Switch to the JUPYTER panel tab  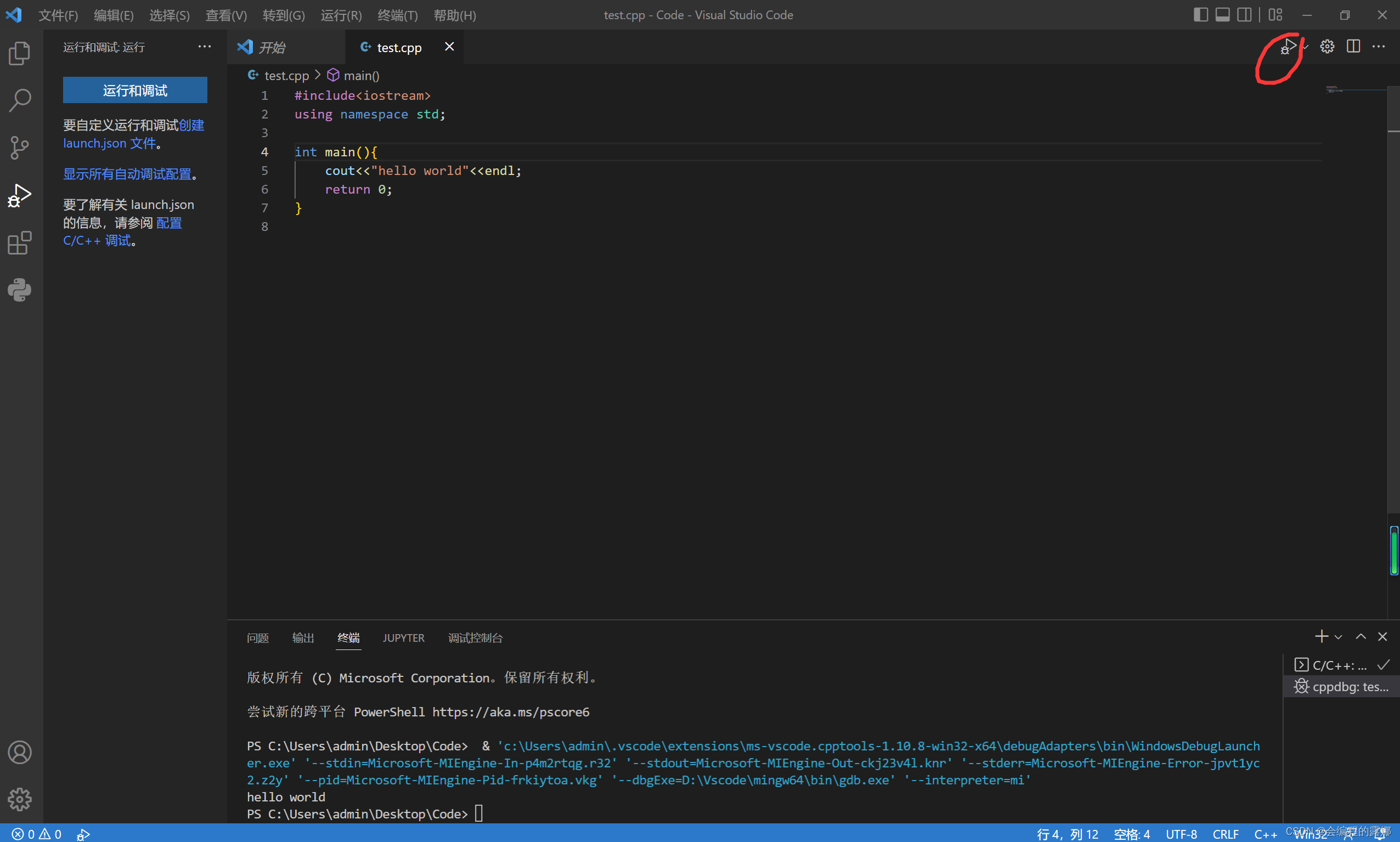(403, 638)
